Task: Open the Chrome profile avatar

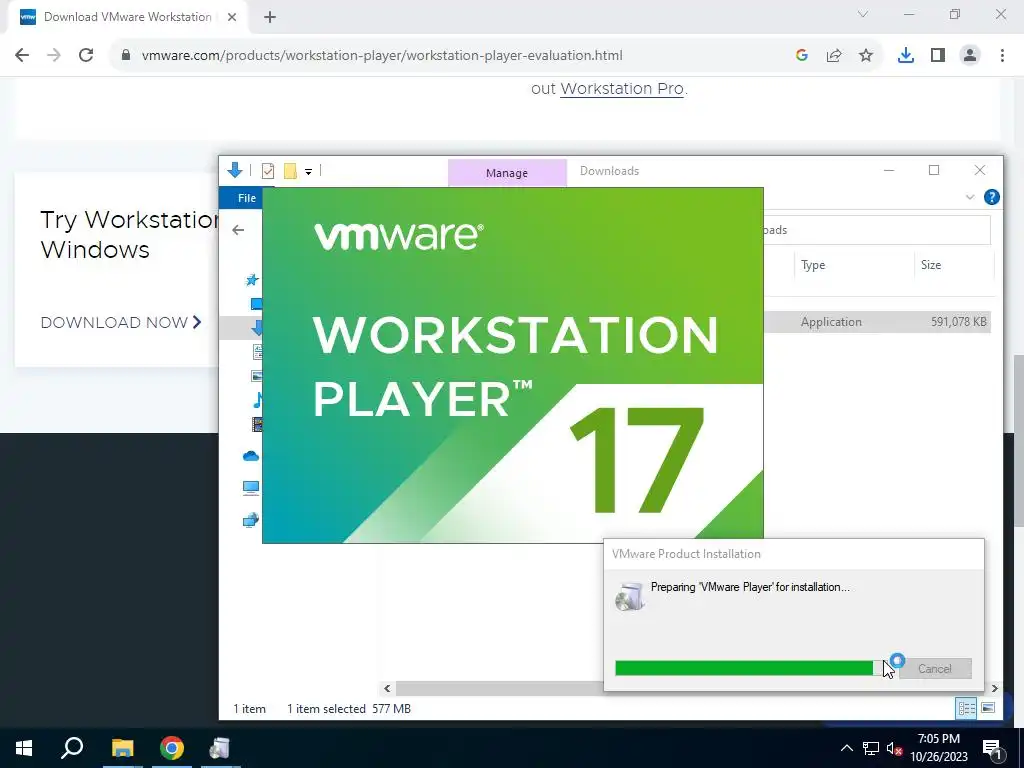Action: click(x=970, y=56)
